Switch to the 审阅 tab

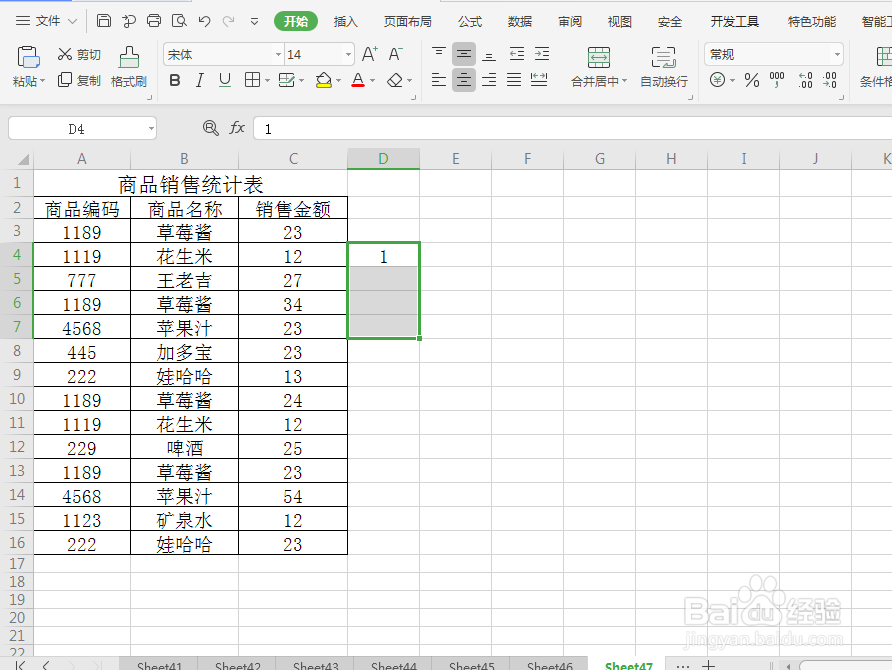click(570, 22)
